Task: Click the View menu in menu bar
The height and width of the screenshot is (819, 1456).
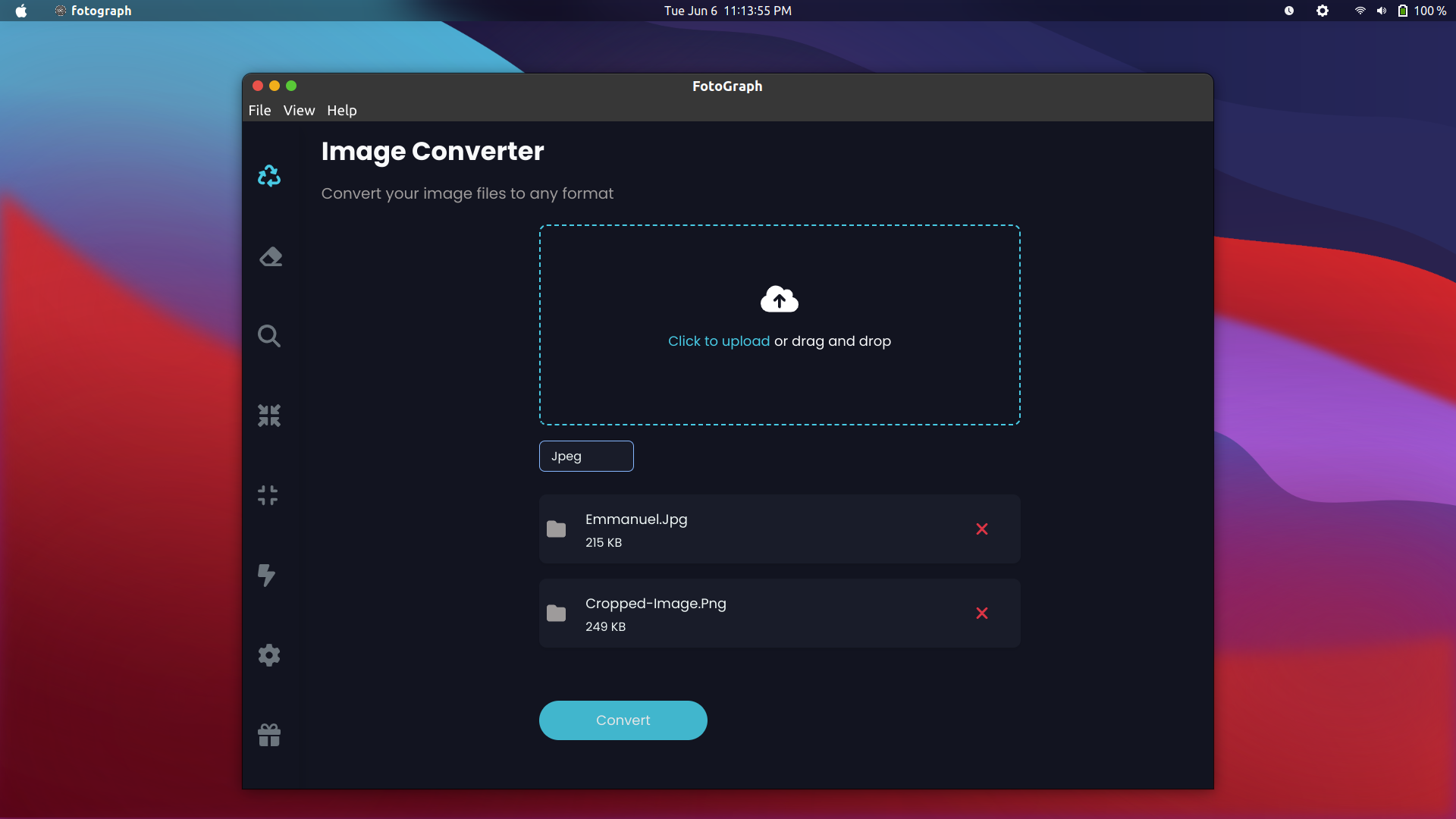Action: click(298, 110)
